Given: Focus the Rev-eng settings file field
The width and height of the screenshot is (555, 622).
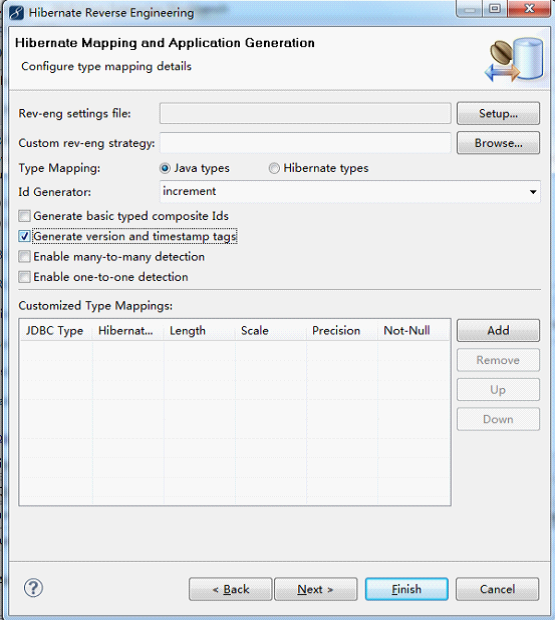Looking at the screenshot, I should [305, 113].
